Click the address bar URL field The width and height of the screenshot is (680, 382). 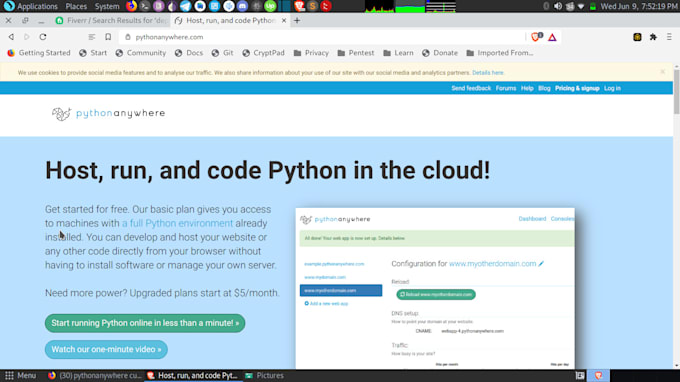[321, 37]
